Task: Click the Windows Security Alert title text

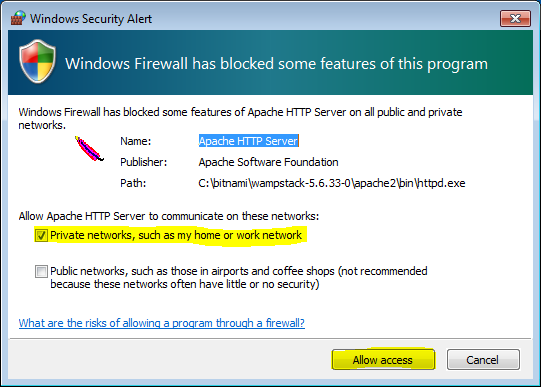Action: [91, 19]
